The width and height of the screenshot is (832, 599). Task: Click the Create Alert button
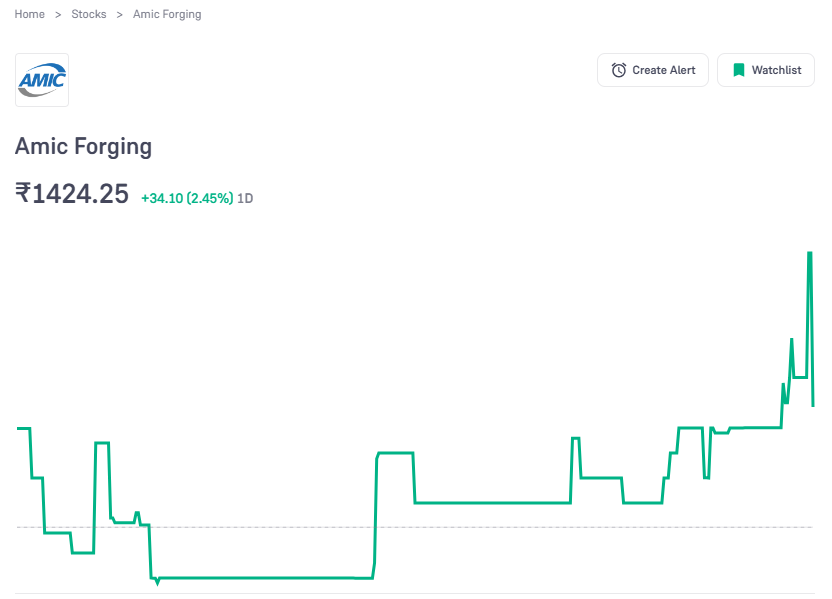[653, 70]
